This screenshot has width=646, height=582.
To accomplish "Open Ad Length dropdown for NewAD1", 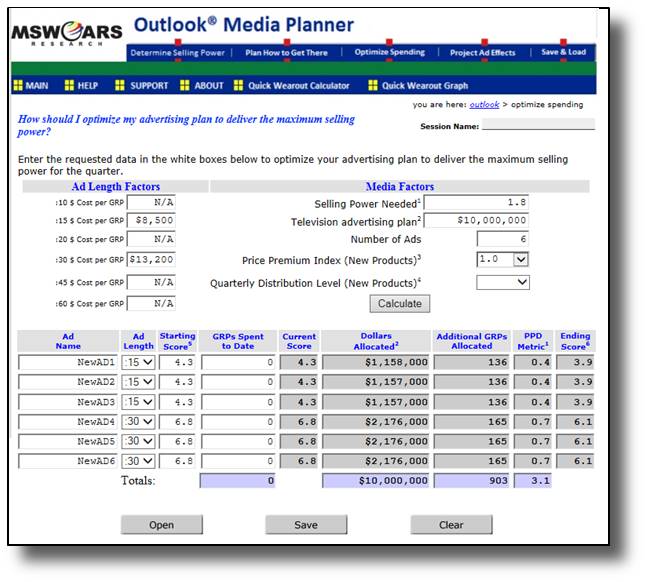I will 138,362.
